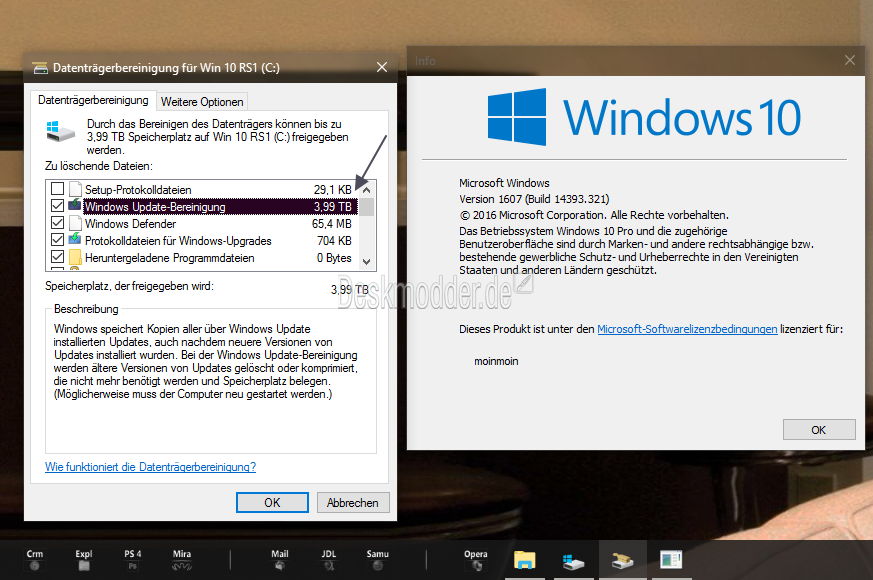Image resolution: width=873 pixels, height=580 pixels.
Task: Click OK in the Disk Cleanup dialog
Action: [272, 503]
